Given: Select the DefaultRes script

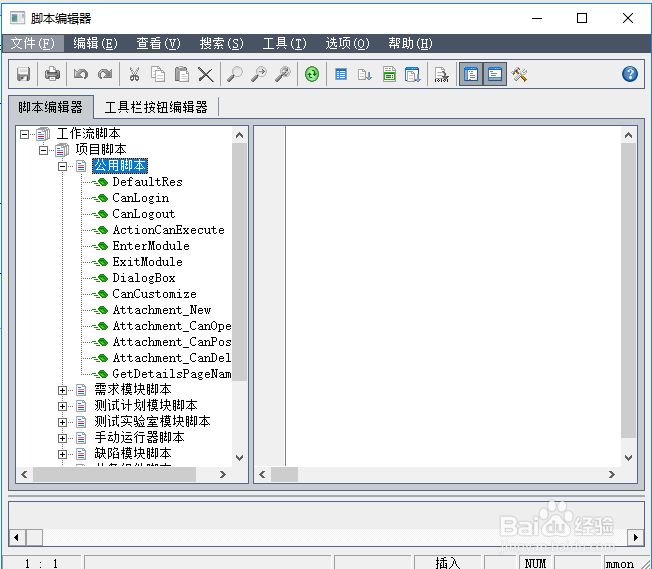Looking at the screenshot, I should [x=147, y=182].
